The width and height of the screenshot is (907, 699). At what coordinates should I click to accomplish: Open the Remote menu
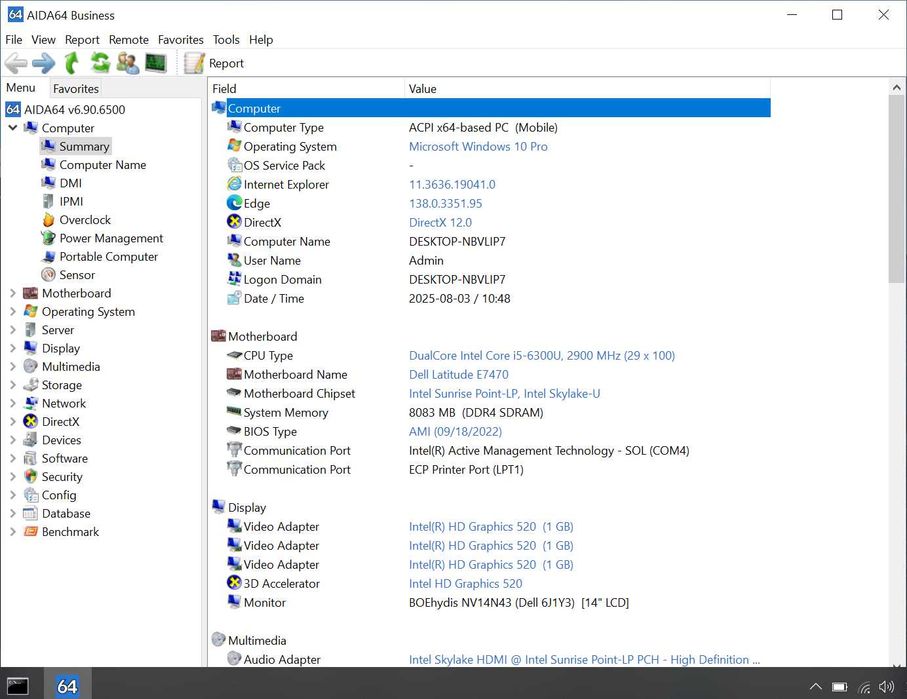pyautogui.click(x=128, y=39)
